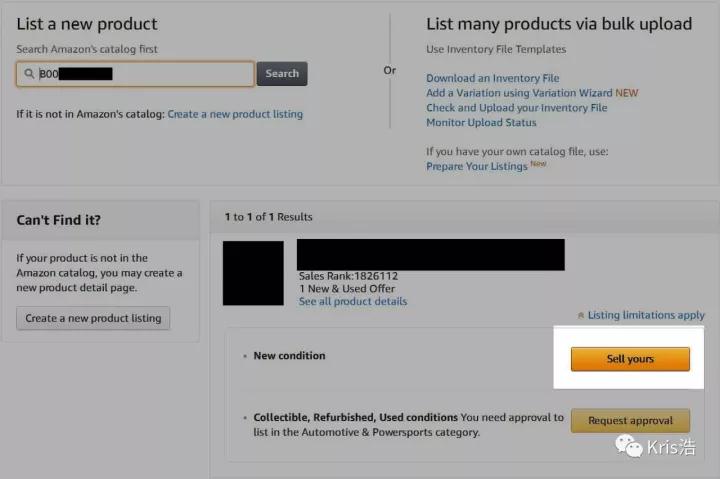Click the New condition label
This screenshot has height=479, width=720.
pos(289,356)
